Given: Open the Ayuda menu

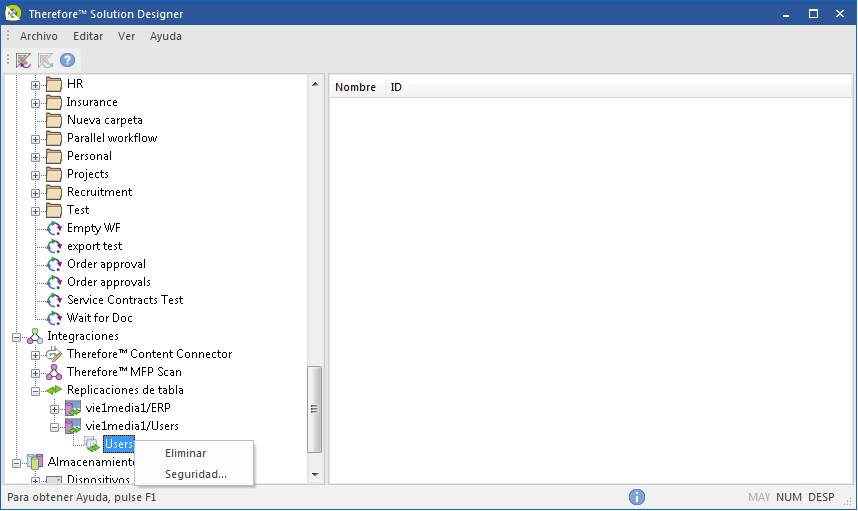Looking at the screenshot, I should [x=166, y=36].
